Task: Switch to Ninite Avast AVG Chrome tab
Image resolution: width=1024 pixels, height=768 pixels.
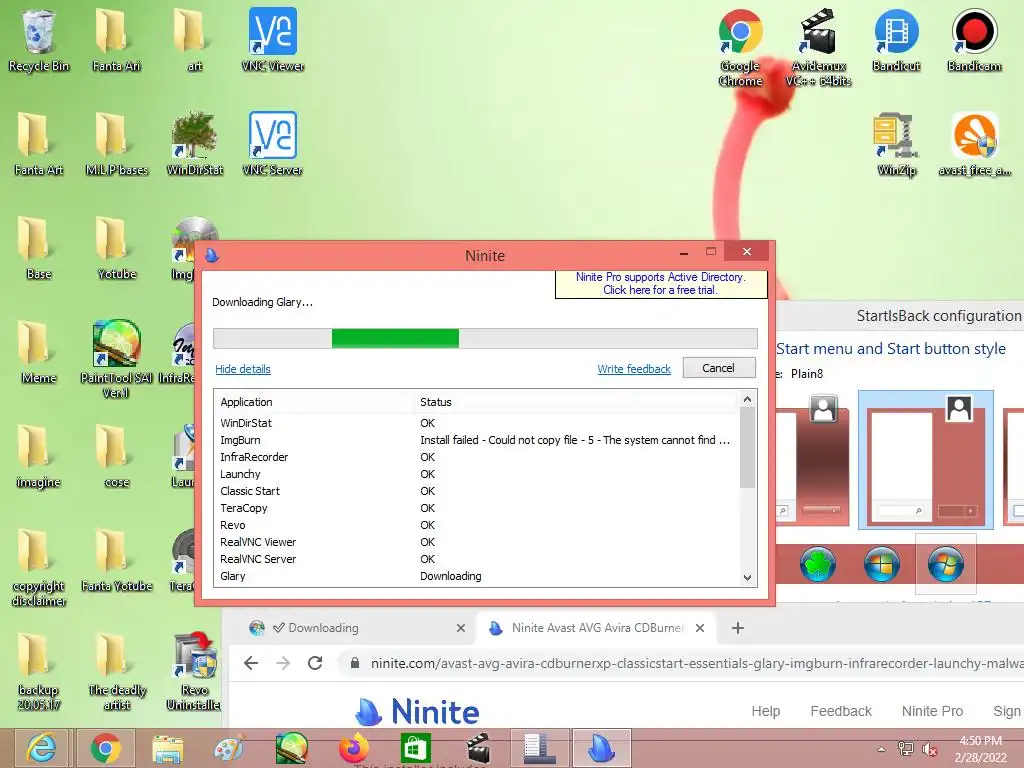Action: (x=596, y=628)
